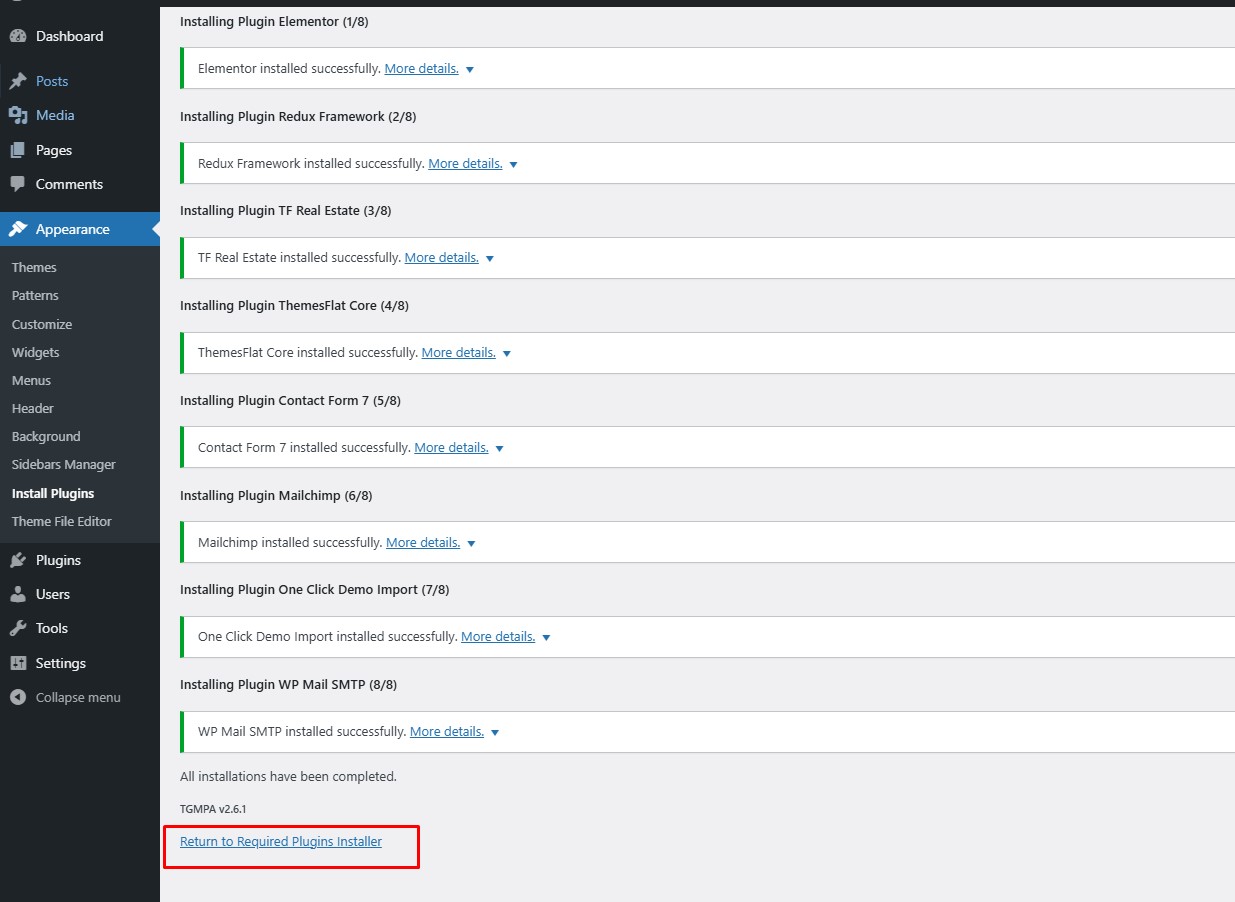Open Themes under Appearance
1235x902 pixels.
[x=34, y=267]
